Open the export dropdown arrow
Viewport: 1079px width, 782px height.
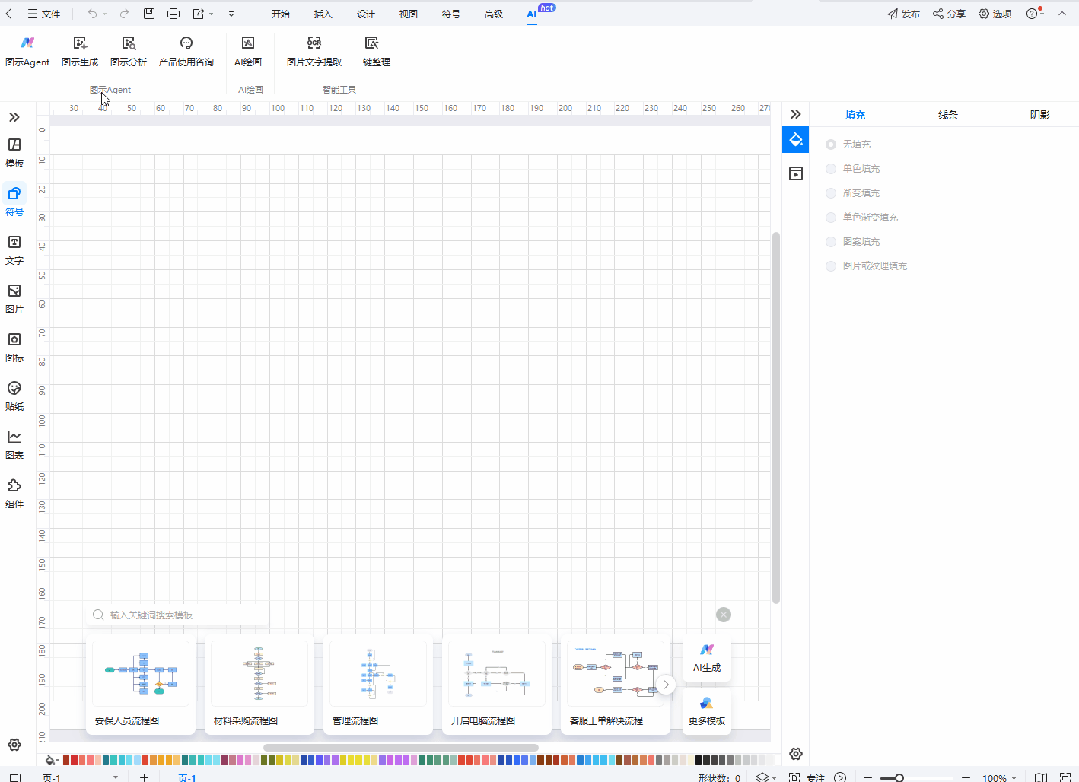click(x=211, y=14)
